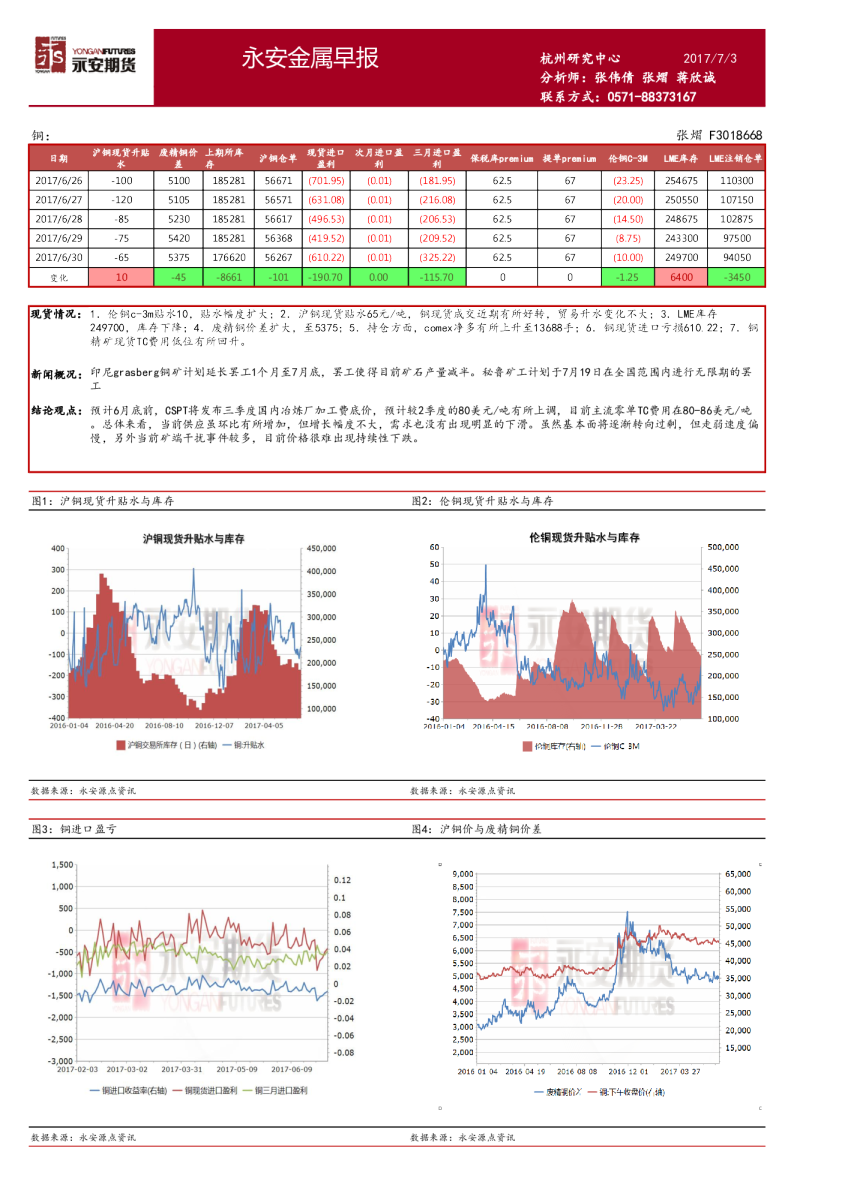
Task: Click the green change cell -115.70
Action: click(x=437, y=277)
